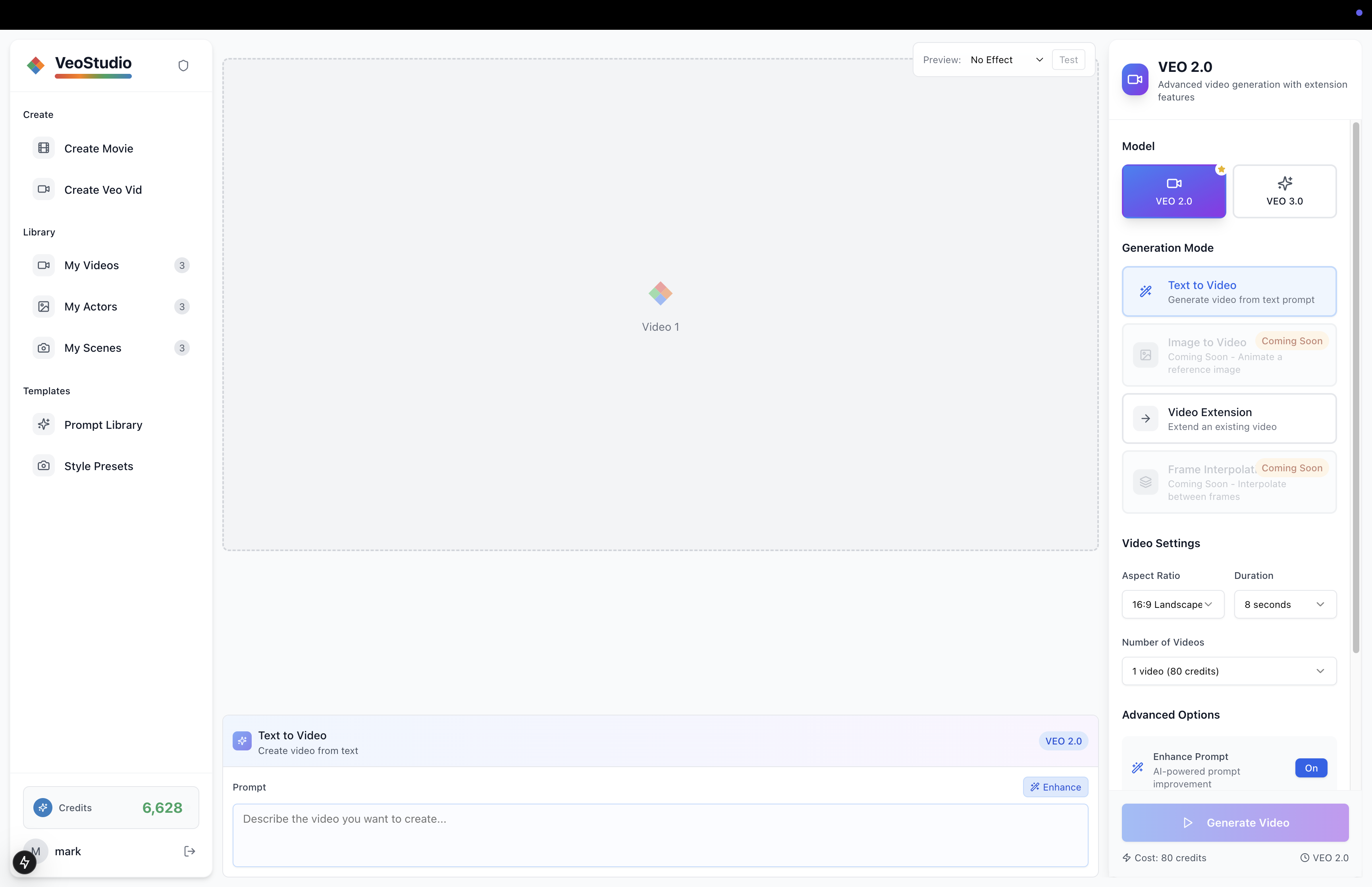Click the Create Movie film icon
The image size is (1372, 887).
(x=44, y=148)
